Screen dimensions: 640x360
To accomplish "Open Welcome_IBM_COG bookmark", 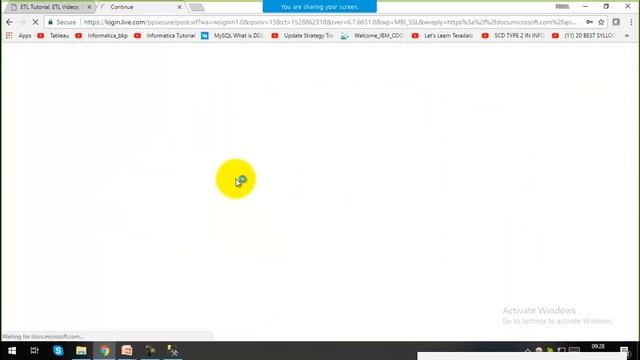I will [372, 36].
